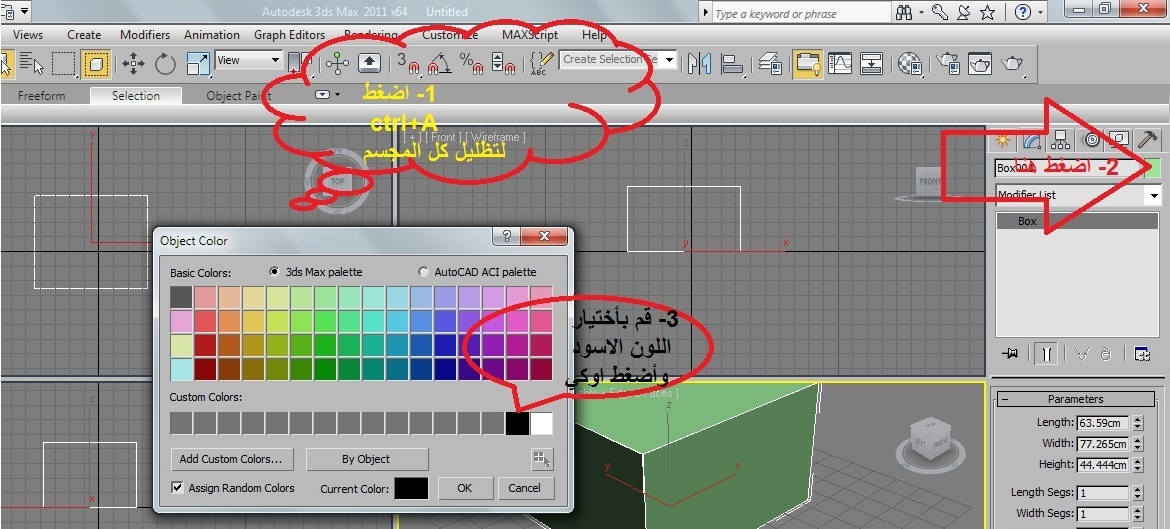
Task: Open the Modifiers menu
Action: 145,34
